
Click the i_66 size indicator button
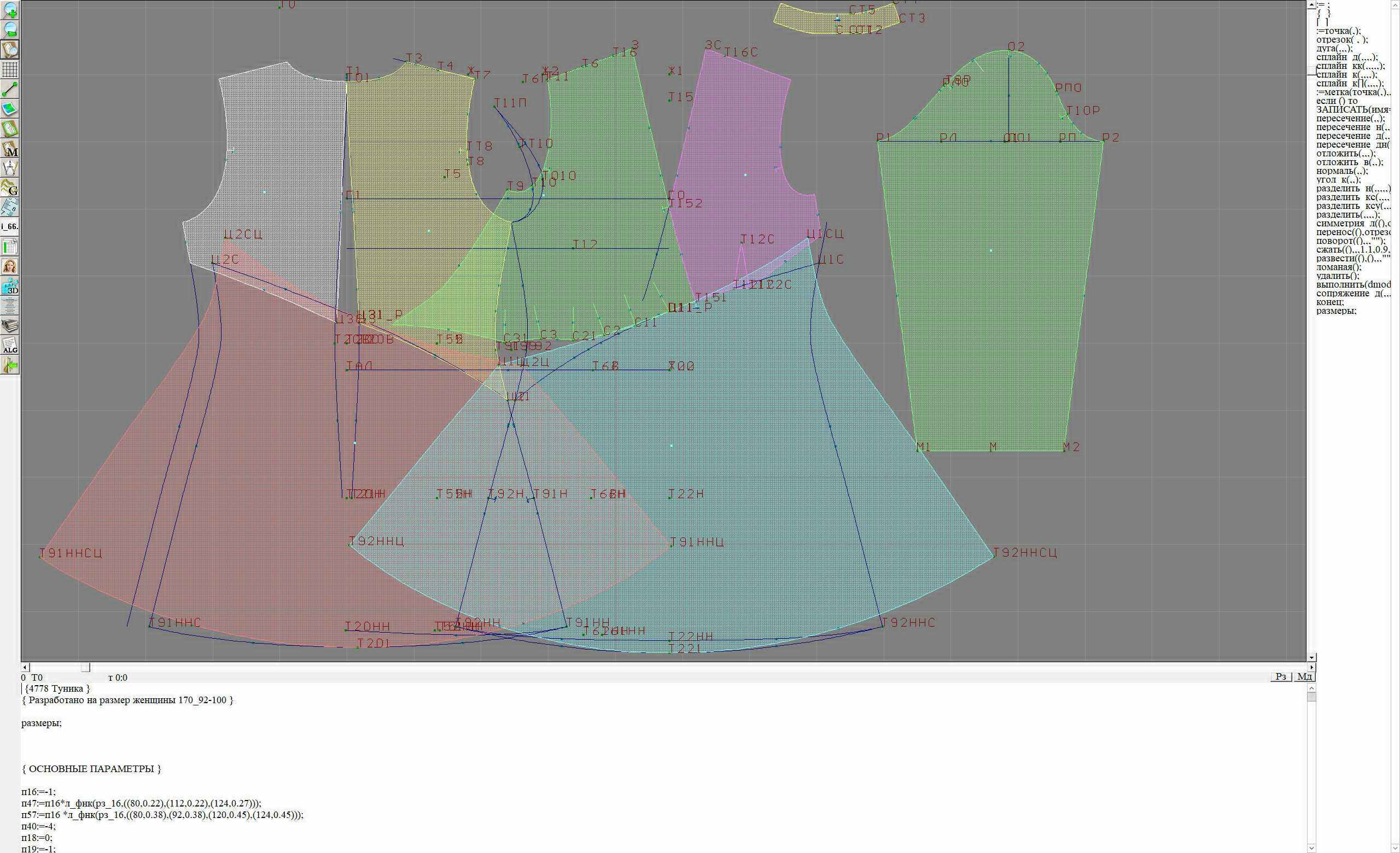pyautogui.click(x=10, y=226)
